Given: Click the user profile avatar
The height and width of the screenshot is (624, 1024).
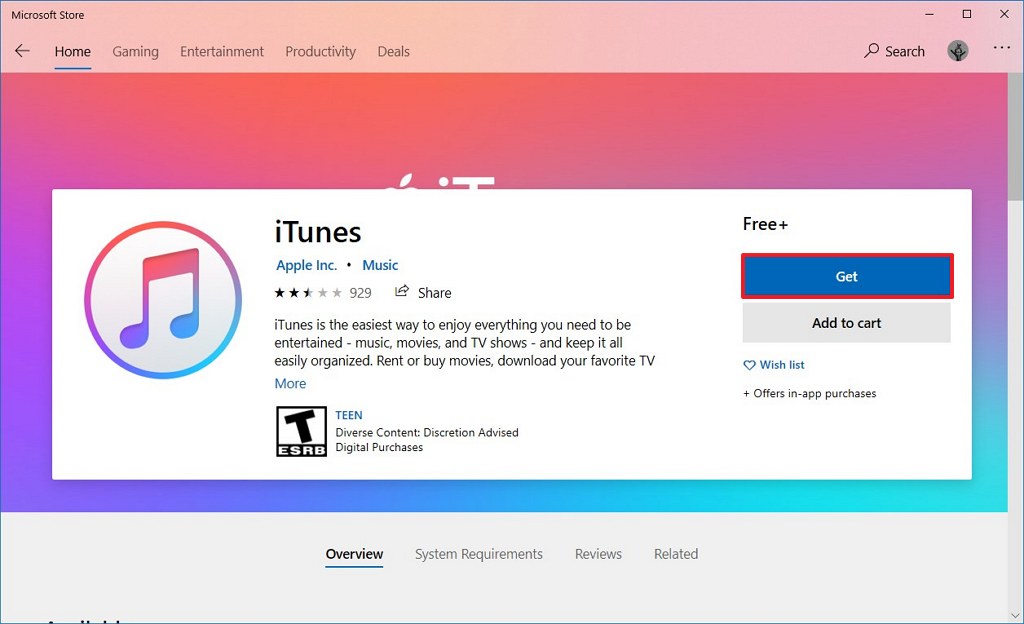Looking at the screenshot, I should 957,50.
